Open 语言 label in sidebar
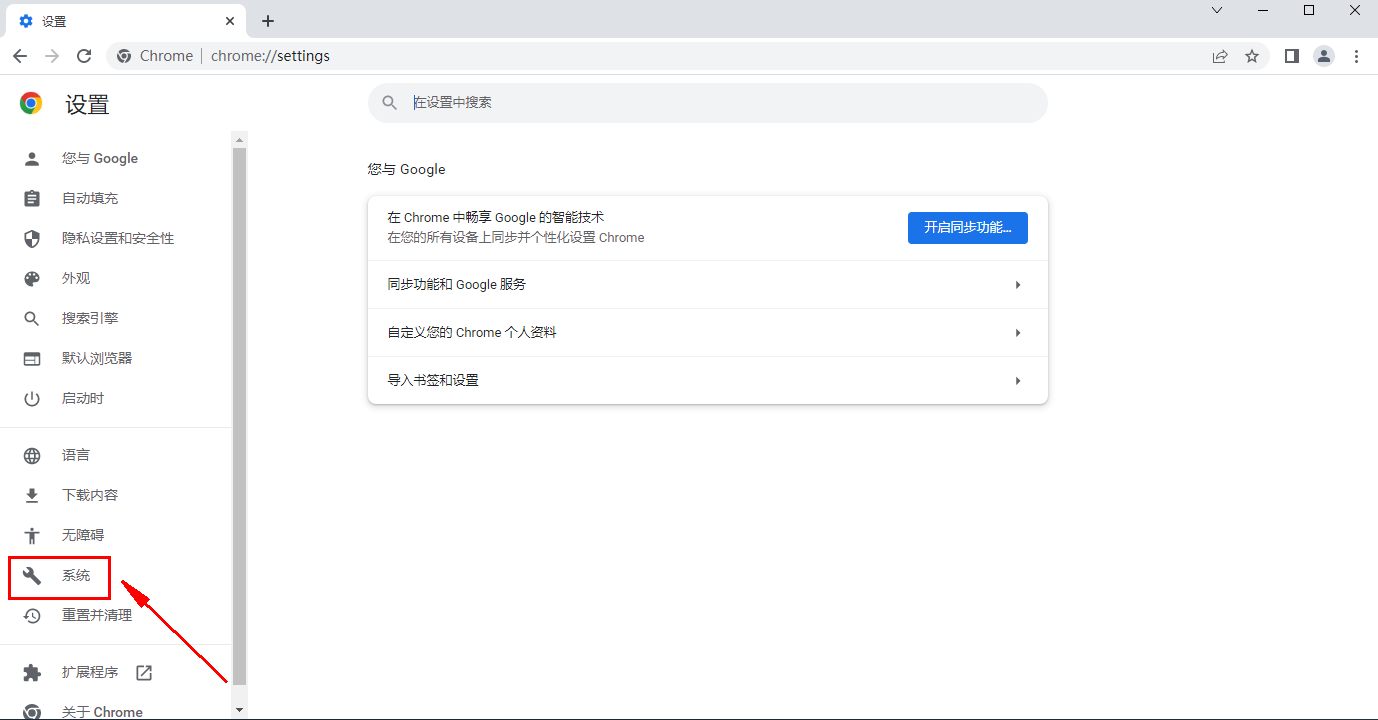 point(76,455)
